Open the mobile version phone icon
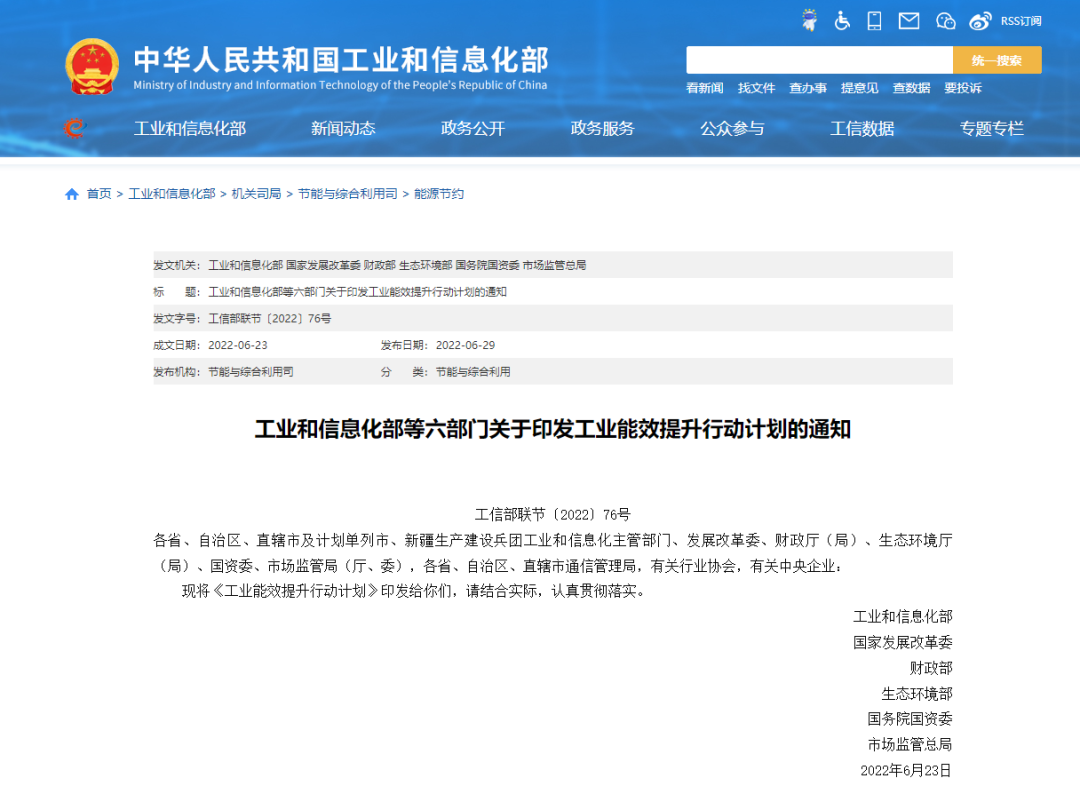1080x802 pixels. pos(874,21)
